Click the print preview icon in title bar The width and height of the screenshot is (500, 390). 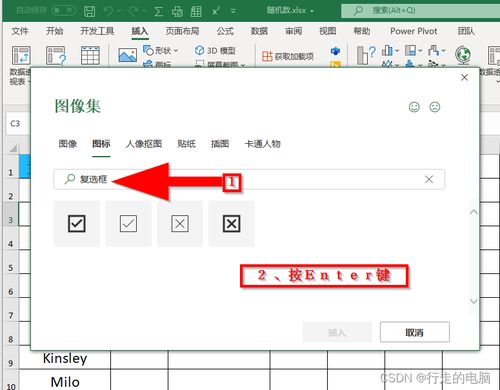tap(177, 11)
